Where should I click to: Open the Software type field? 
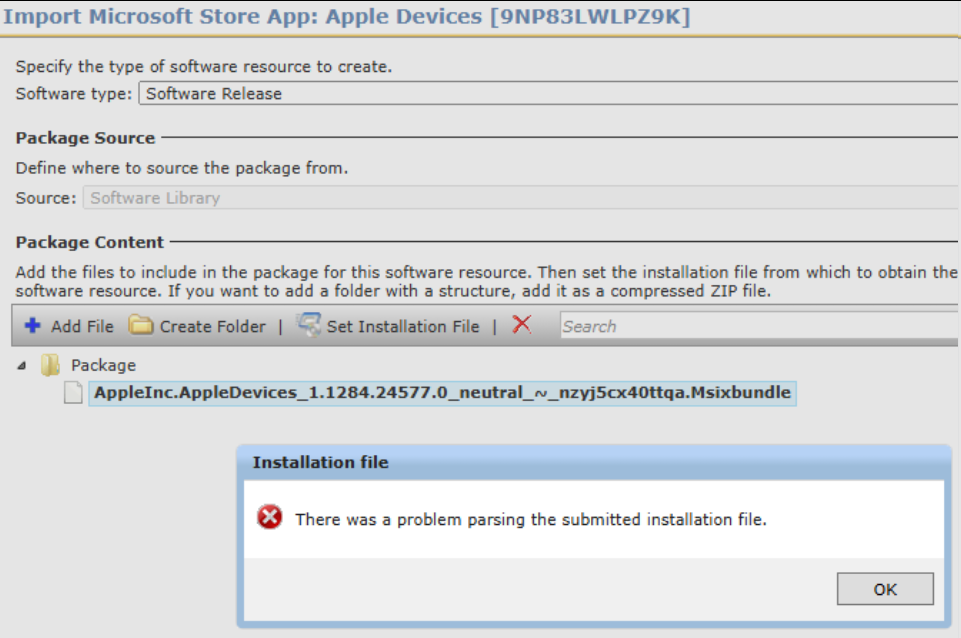(x=548, y=94)
